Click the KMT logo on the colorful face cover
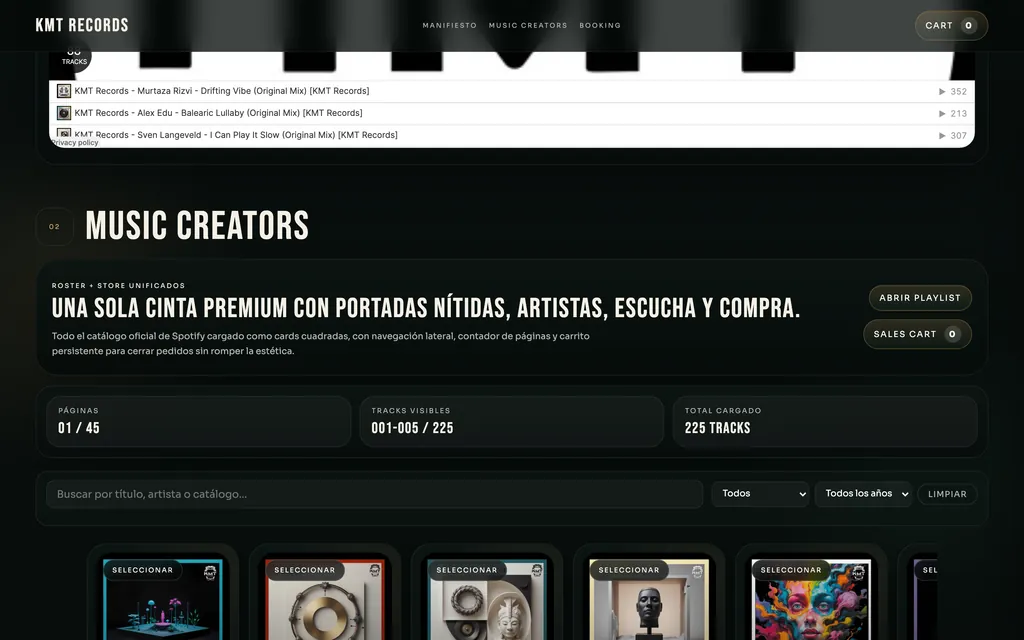Viewport: 1024px width, 640px height. 858,573
